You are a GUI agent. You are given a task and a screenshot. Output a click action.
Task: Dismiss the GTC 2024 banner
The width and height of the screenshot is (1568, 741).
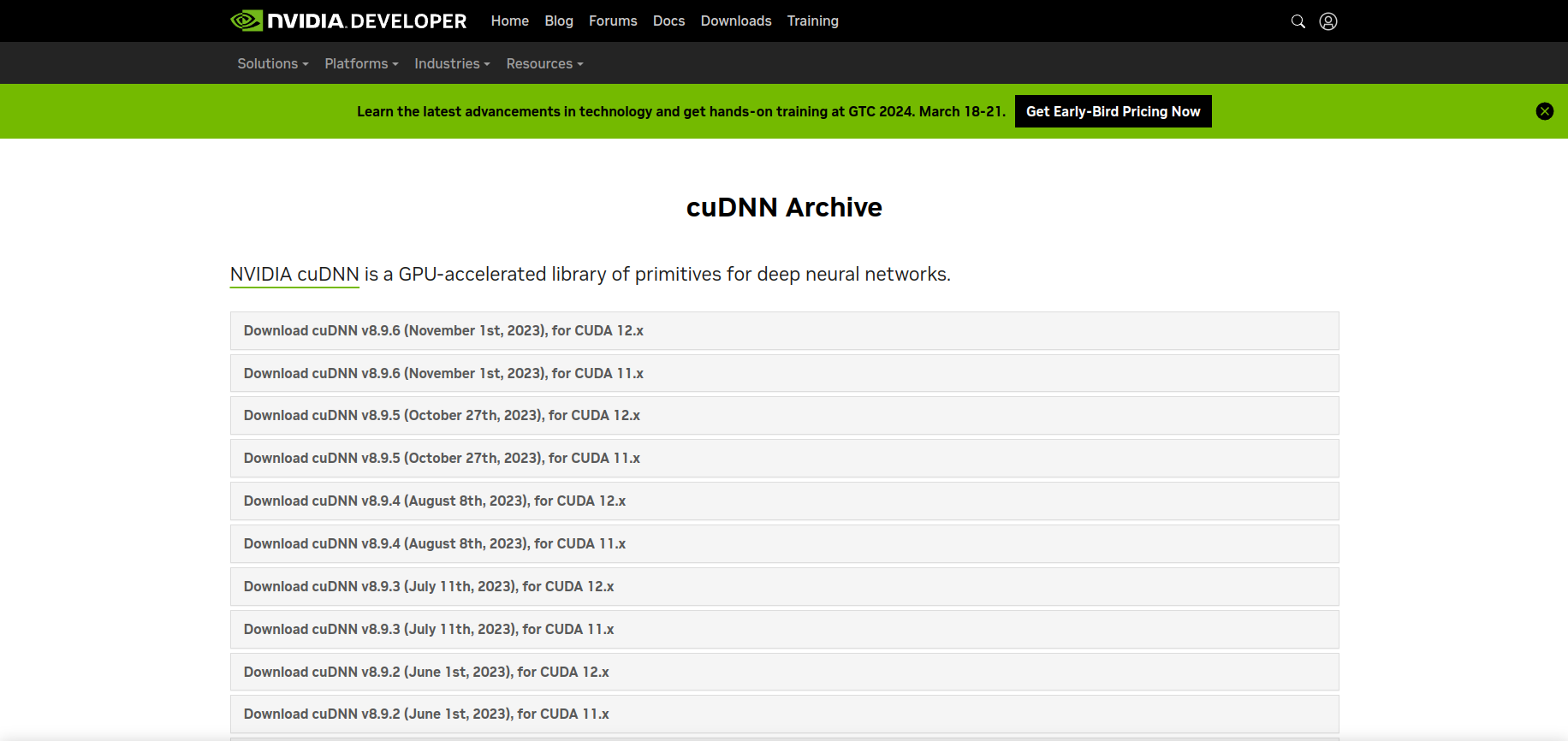pyautogui.click(x=1545, y=111)
